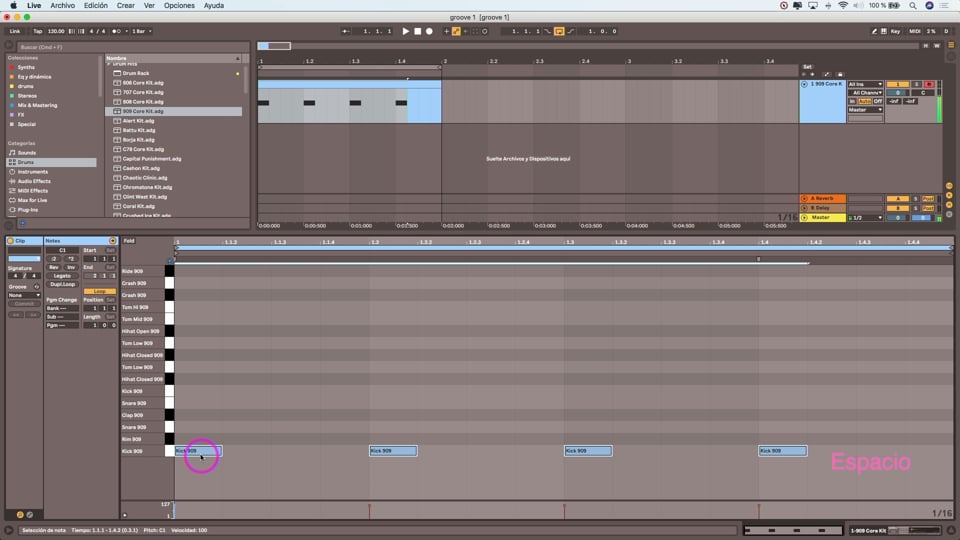
Task: Open the All Channels input dropdown
Action: click(865, 93)
